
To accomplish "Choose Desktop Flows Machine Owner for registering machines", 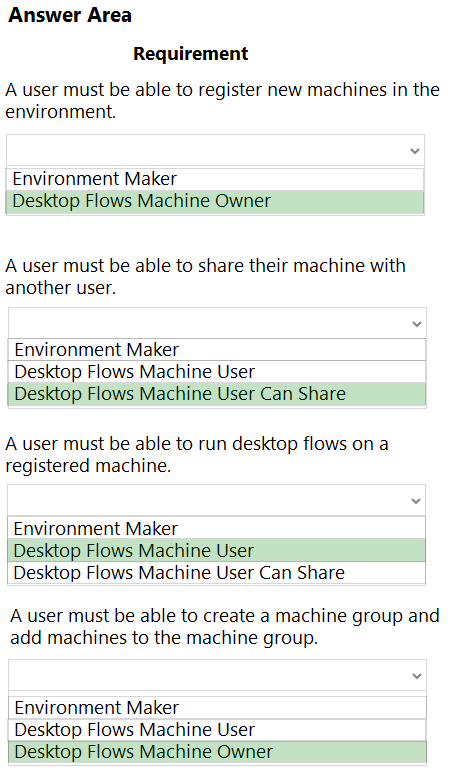I will click(215, 201).
